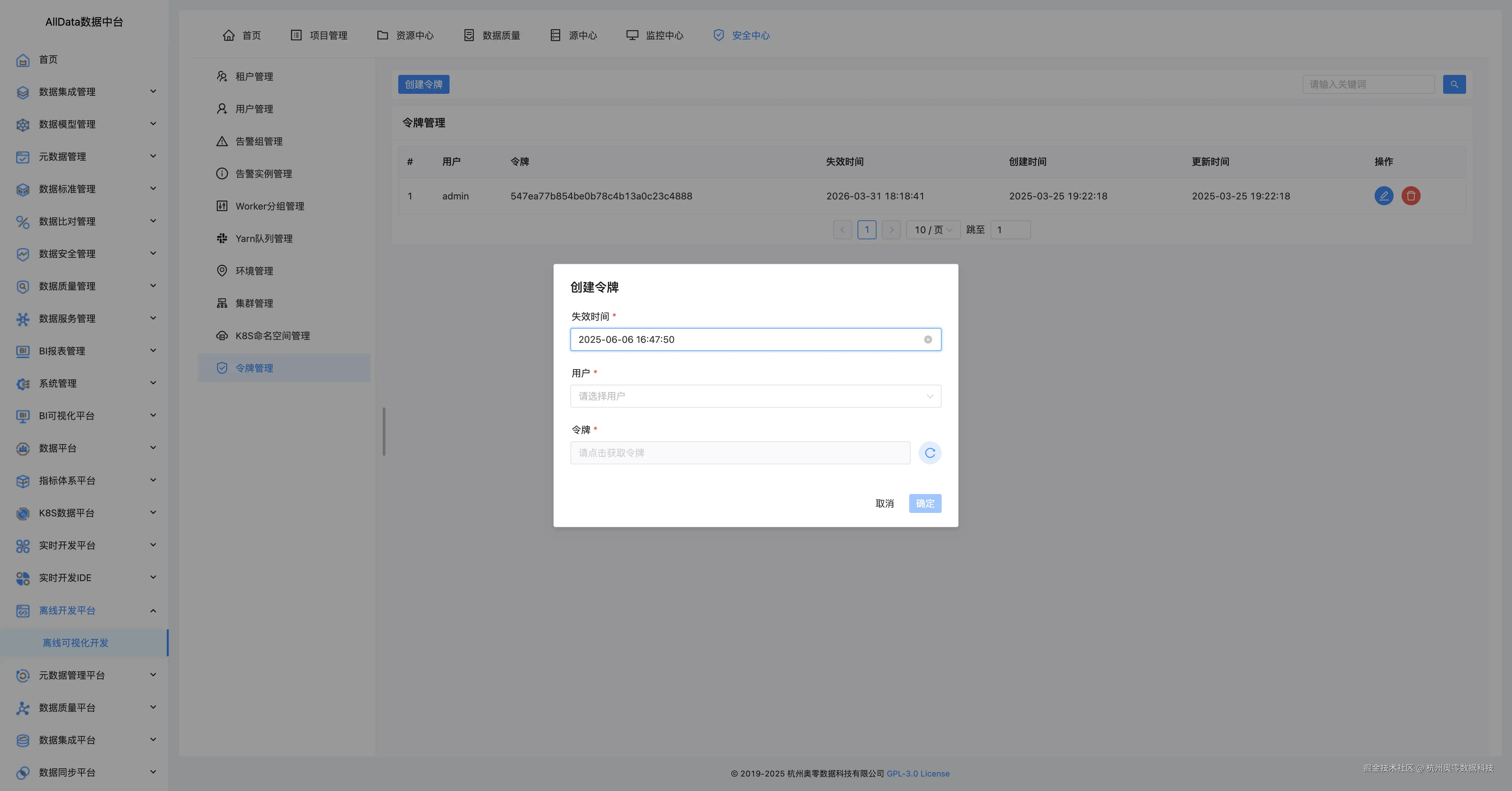Image resolution: width=1512 pixels, height=791 pixels.
Task: Click the search magnifier button
Action: (x=1454, y=84)
